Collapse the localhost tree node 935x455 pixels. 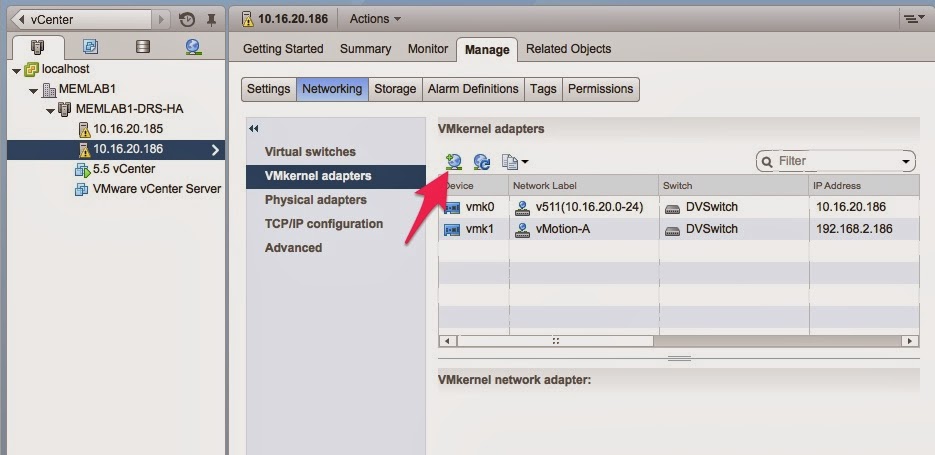click(x=16, y=70)
